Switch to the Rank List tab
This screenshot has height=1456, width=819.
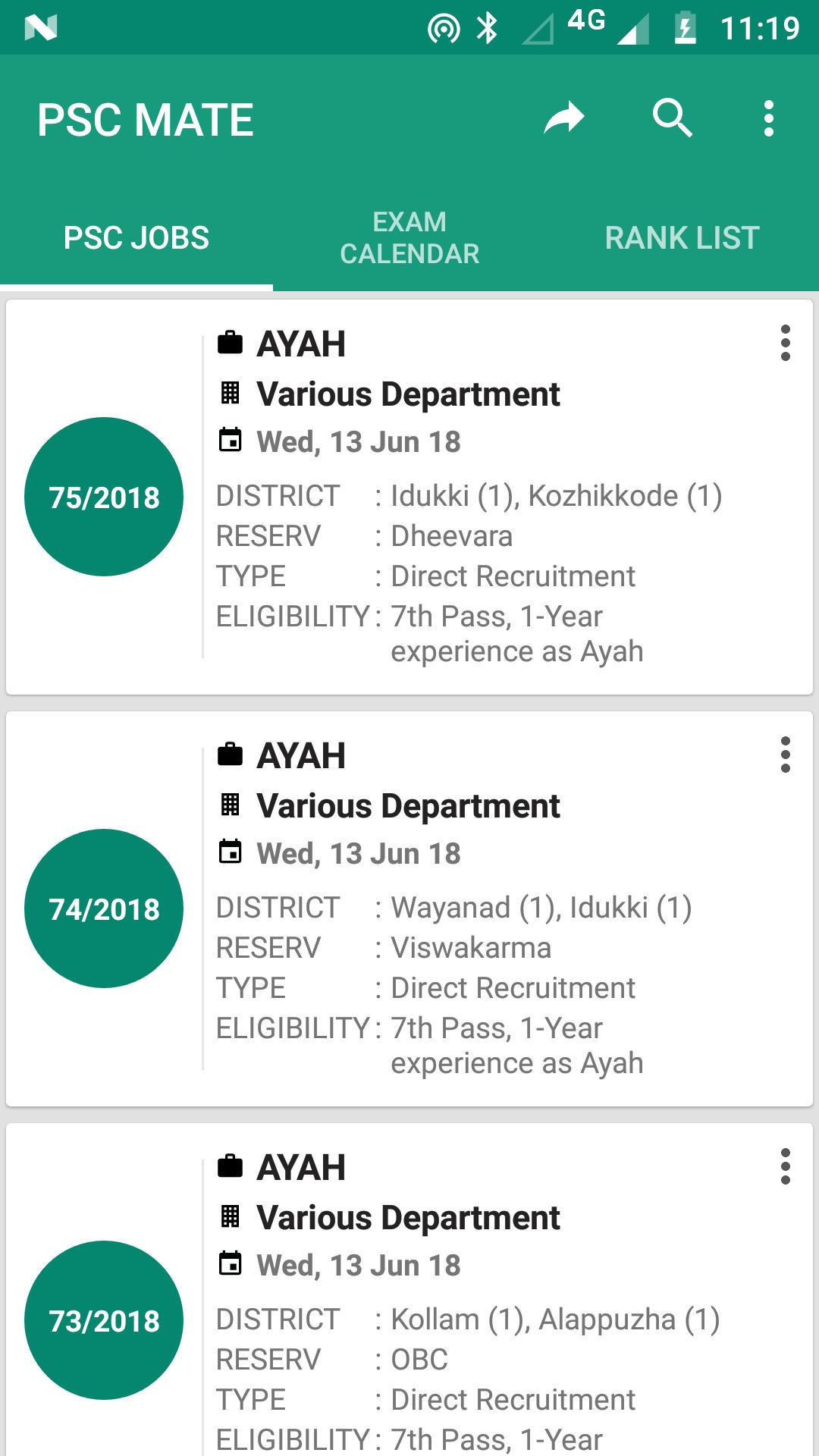pos(682,237)
